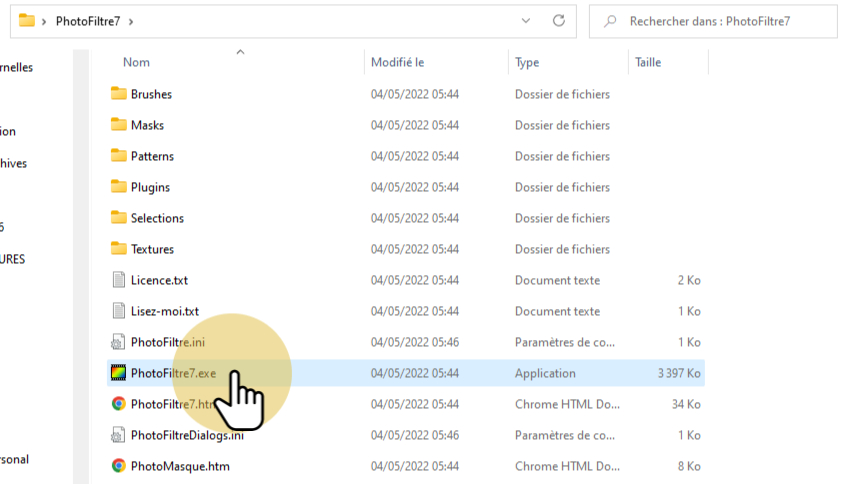Select the Textures folder name
The height and width of the screenshot is (484, 842).
coord(153,249)
